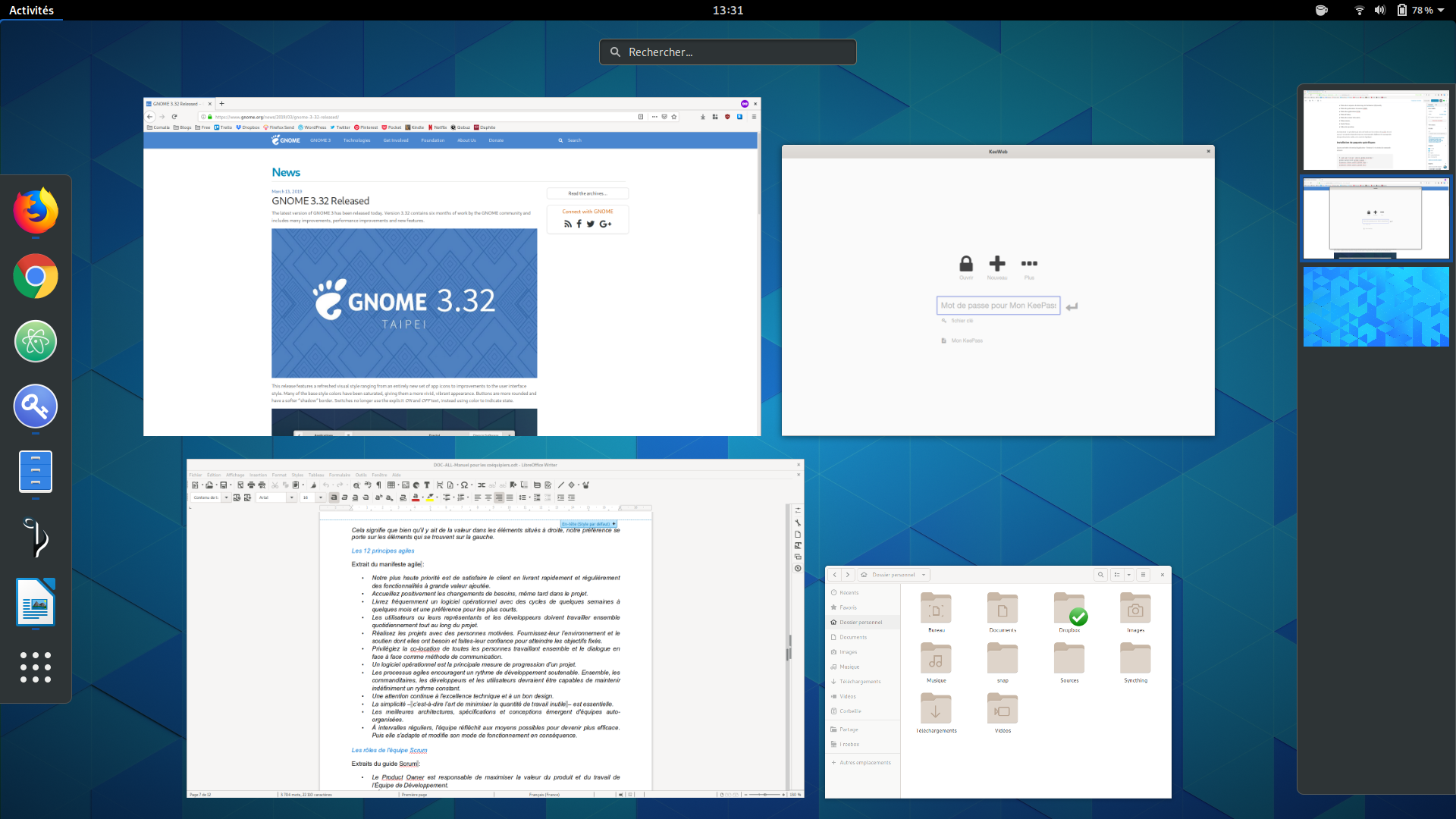Open the 13:31 clock calendar menu

(727, 11)
